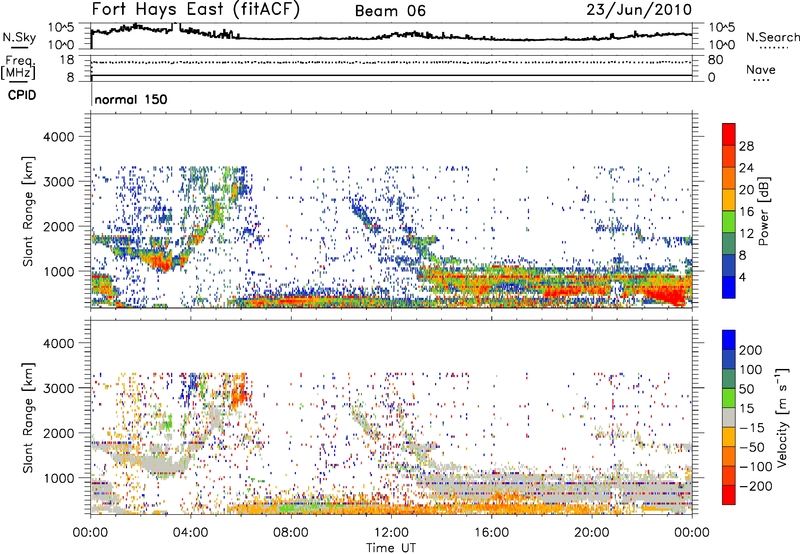The image size is (800, 554).
Task: Click the '4000' label on the power panel axis
Action: click(x=58, y=137)
